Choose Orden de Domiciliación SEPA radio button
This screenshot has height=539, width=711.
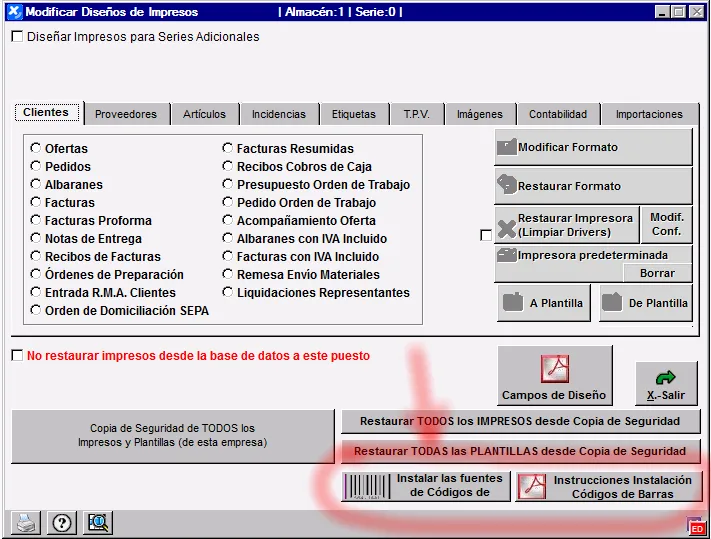coord(37,311)
